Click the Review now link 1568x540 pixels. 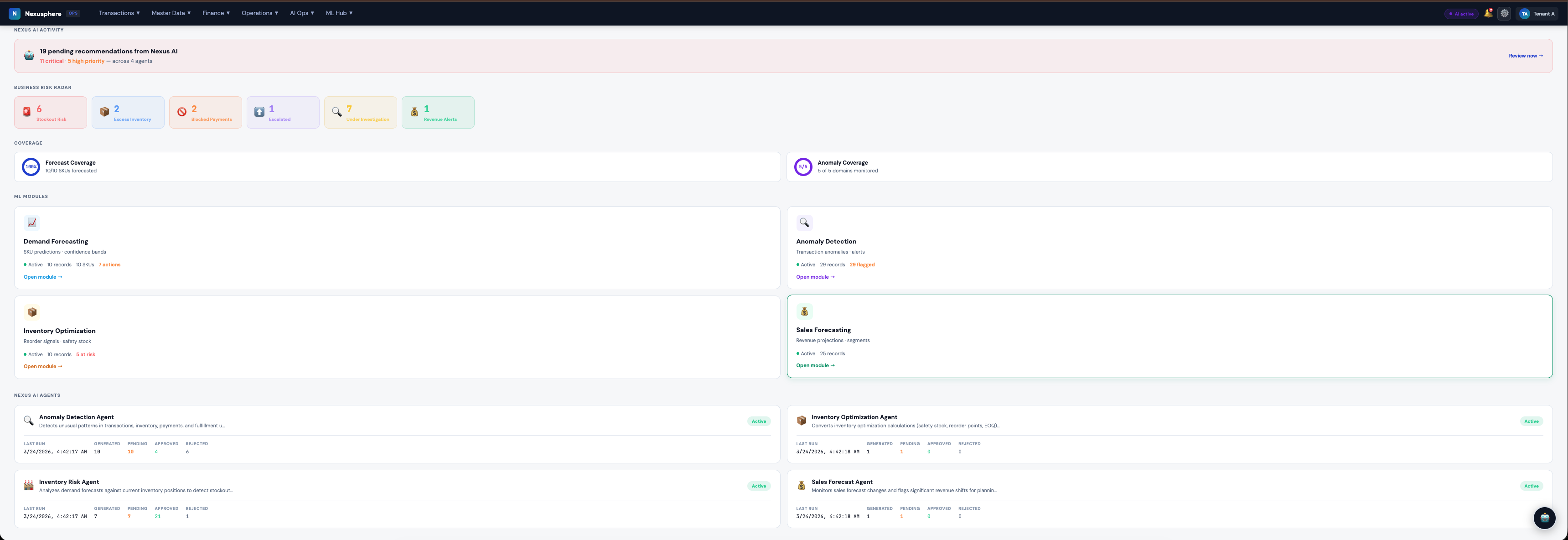1525,55
